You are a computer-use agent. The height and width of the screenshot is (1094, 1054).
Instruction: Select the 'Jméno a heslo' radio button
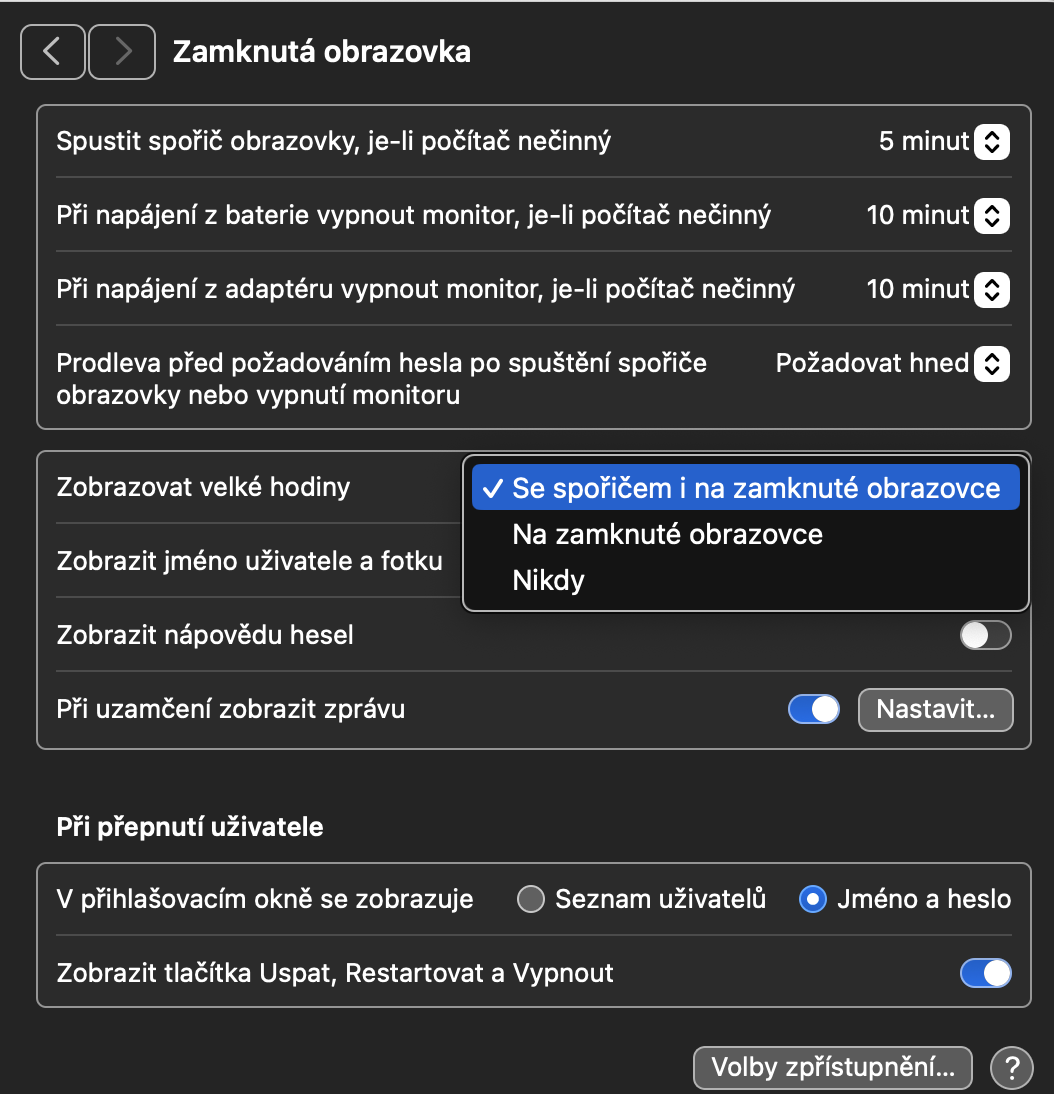pos(812,900)
